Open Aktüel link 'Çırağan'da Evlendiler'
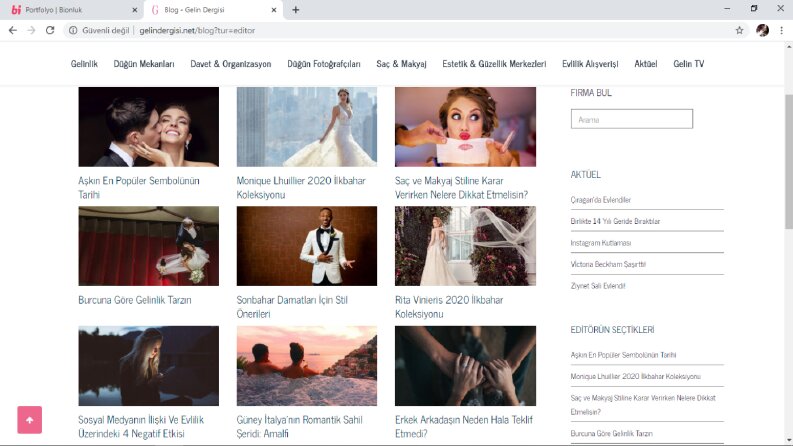 point(600,200)
